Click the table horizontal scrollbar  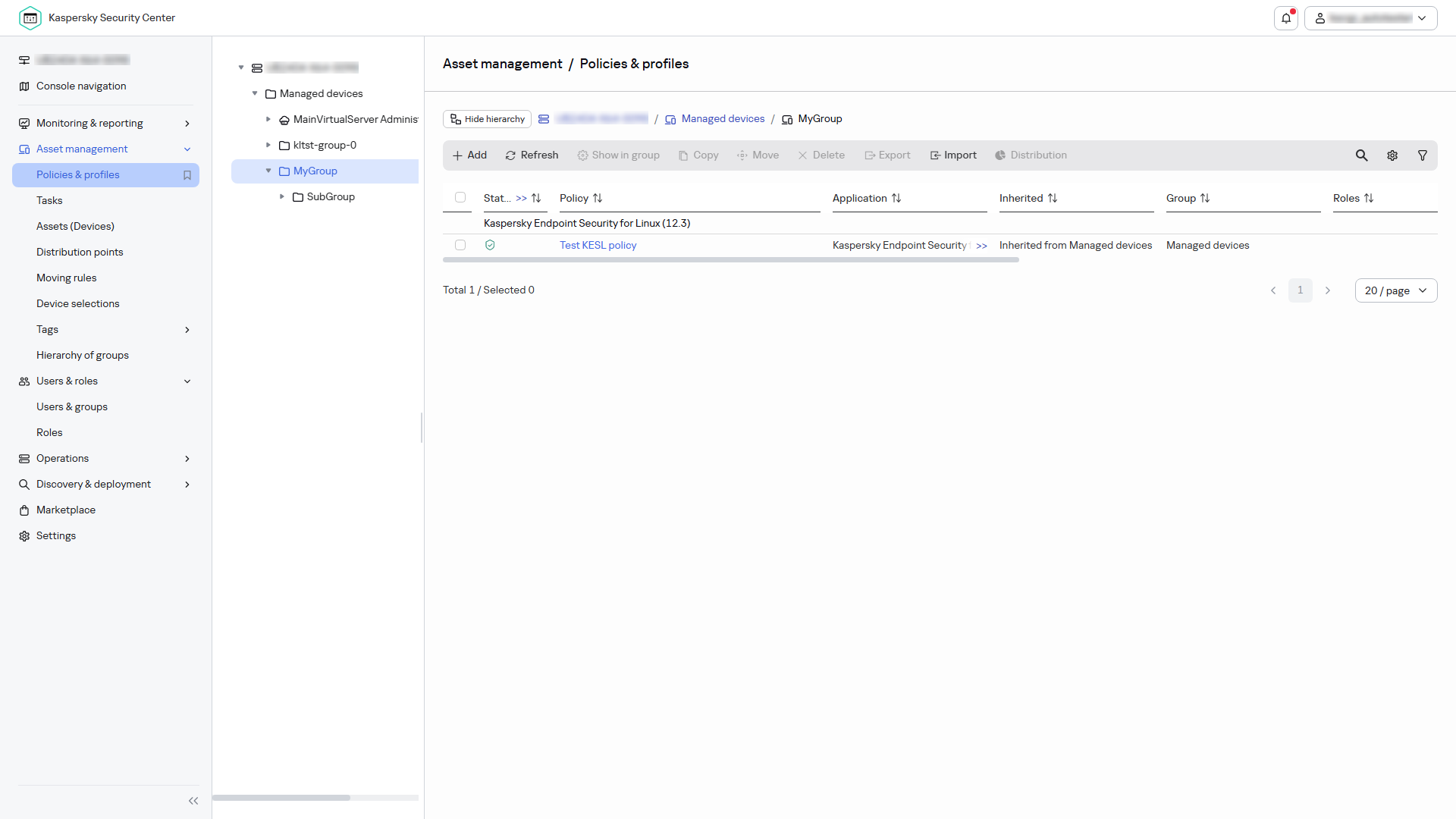pos(730,260)
